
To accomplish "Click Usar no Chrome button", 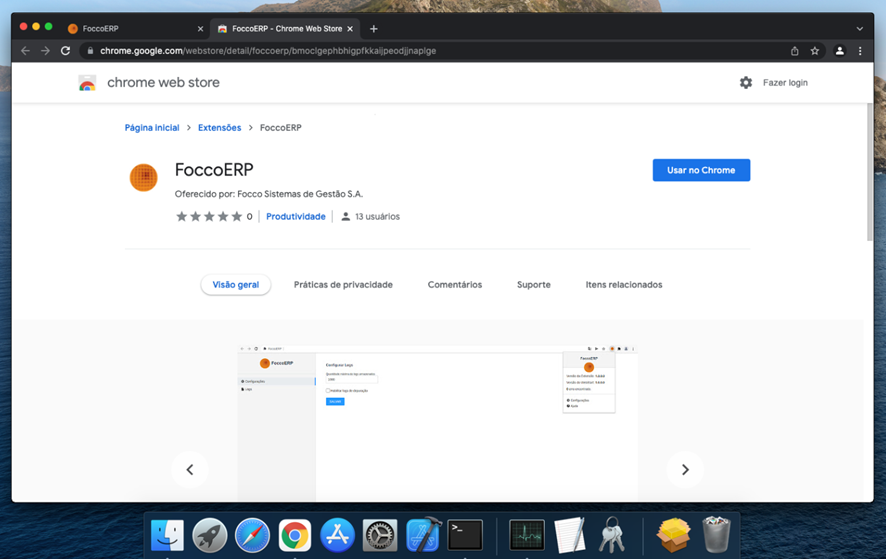I will (701, 170).
